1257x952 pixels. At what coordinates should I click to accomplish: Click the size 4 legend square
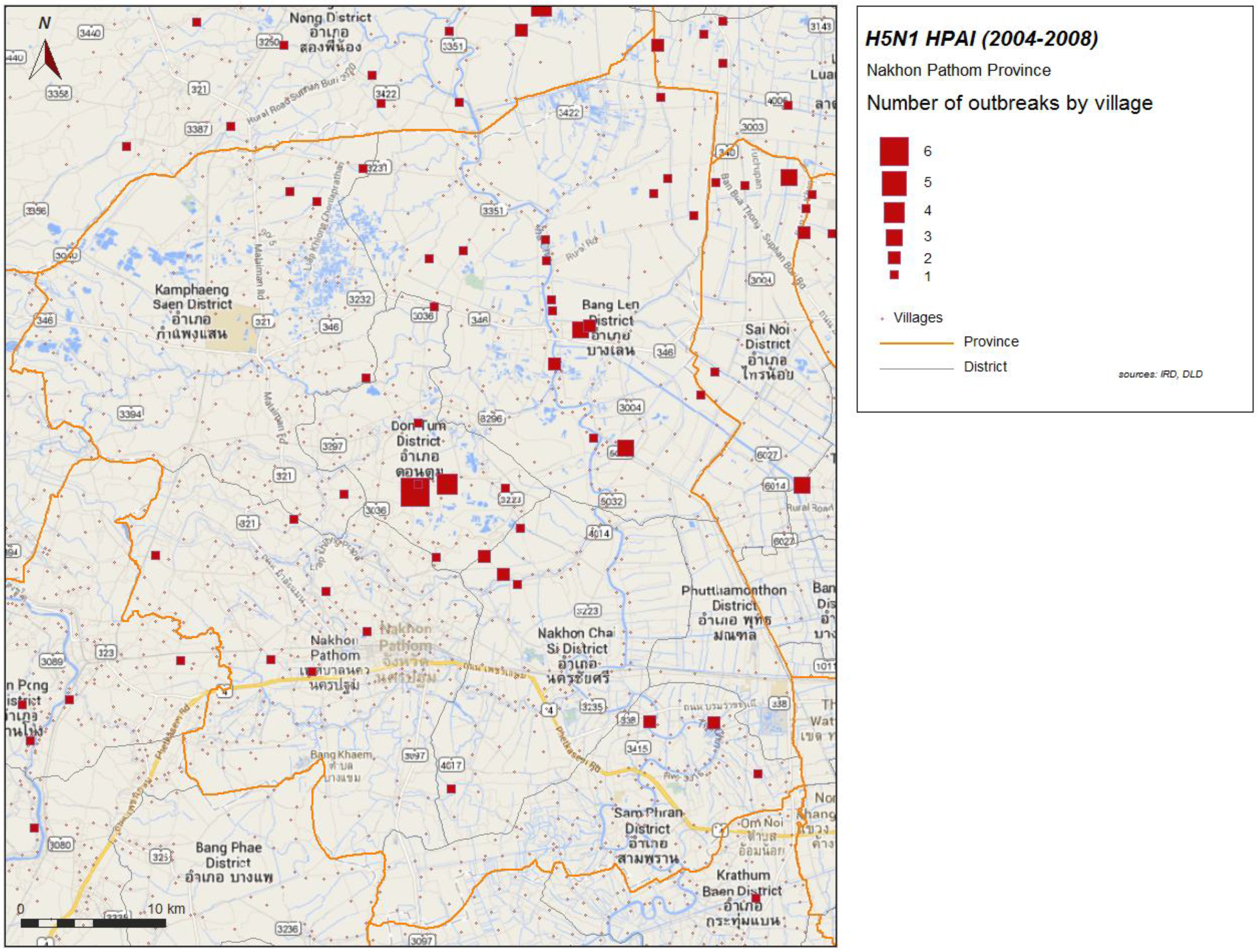(x=894, y=212)
